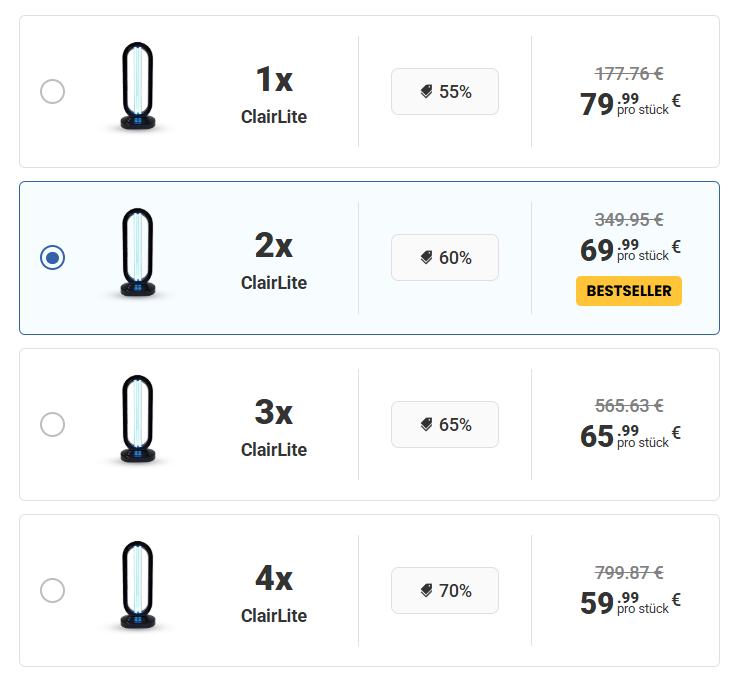Image resolution: width=735 pixels, height=675 pixels.
Task: Click the 79.99 € price per piece
Action: pyautogui.click(x=629, y=104)
